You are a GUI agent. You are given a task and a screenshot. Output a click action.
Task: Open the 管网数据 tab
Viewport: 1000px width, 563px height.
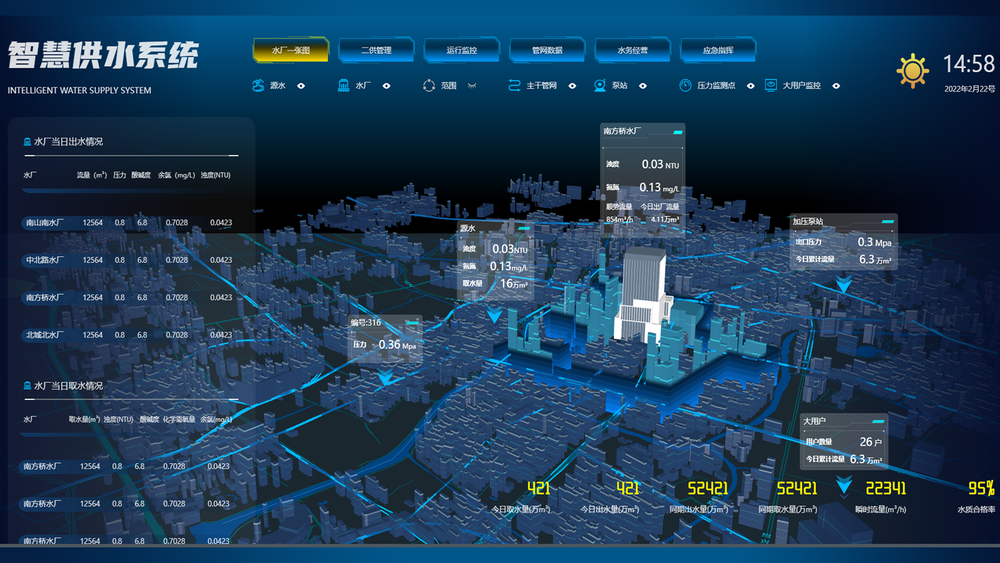546,50
